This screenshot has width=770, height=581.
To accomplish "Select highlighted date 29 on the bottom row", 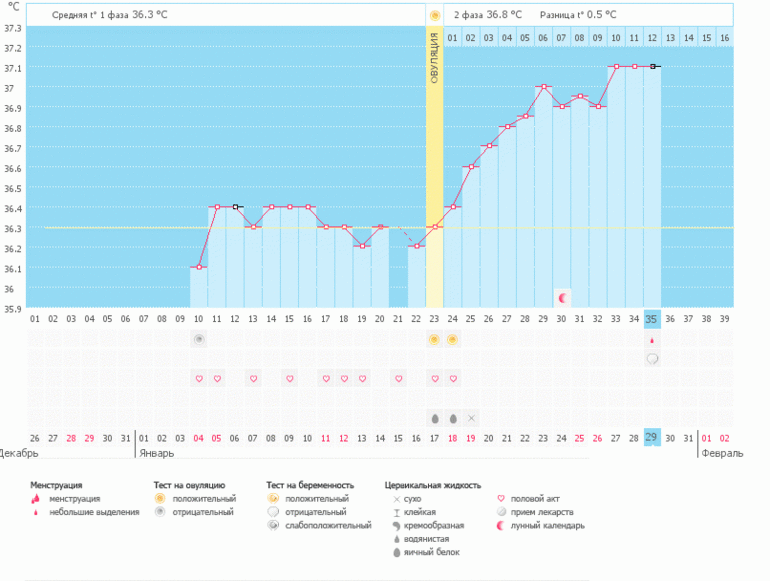I will [x=652, y=438].
